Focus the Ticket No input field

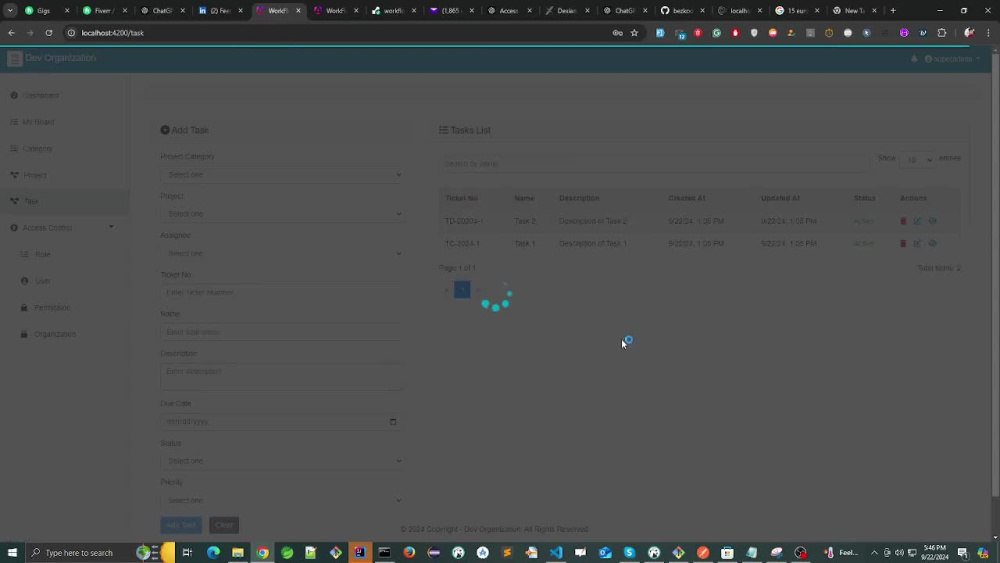coord(281,293)
